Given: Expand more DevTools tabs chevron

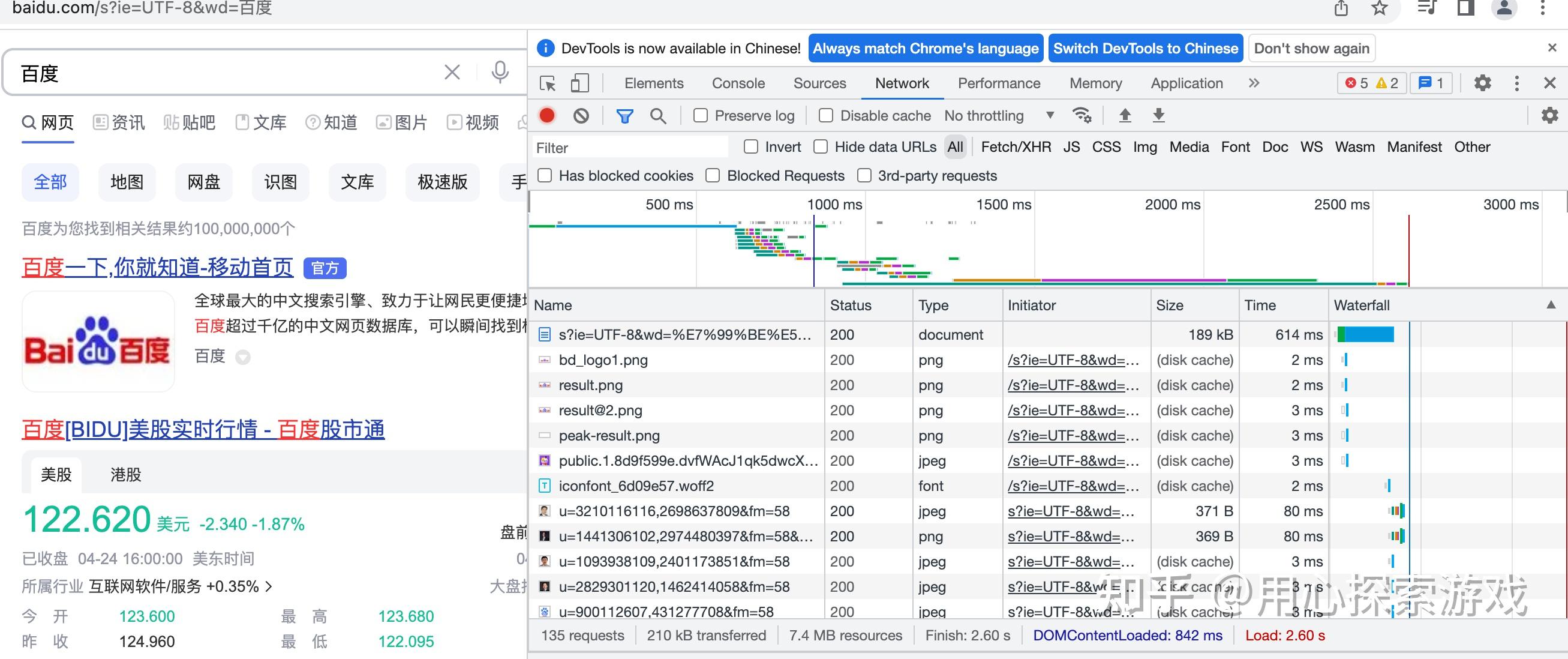Looking at the screenshot, I should point(1253,83).
